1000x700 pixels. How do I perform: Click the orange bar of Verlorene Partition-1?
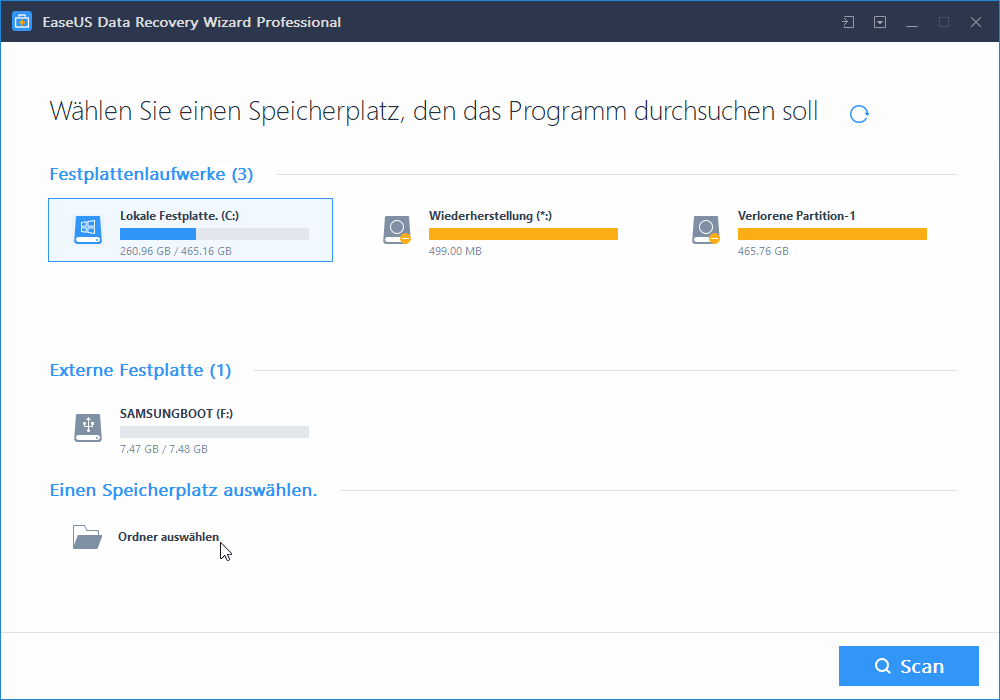click(832, 234)
